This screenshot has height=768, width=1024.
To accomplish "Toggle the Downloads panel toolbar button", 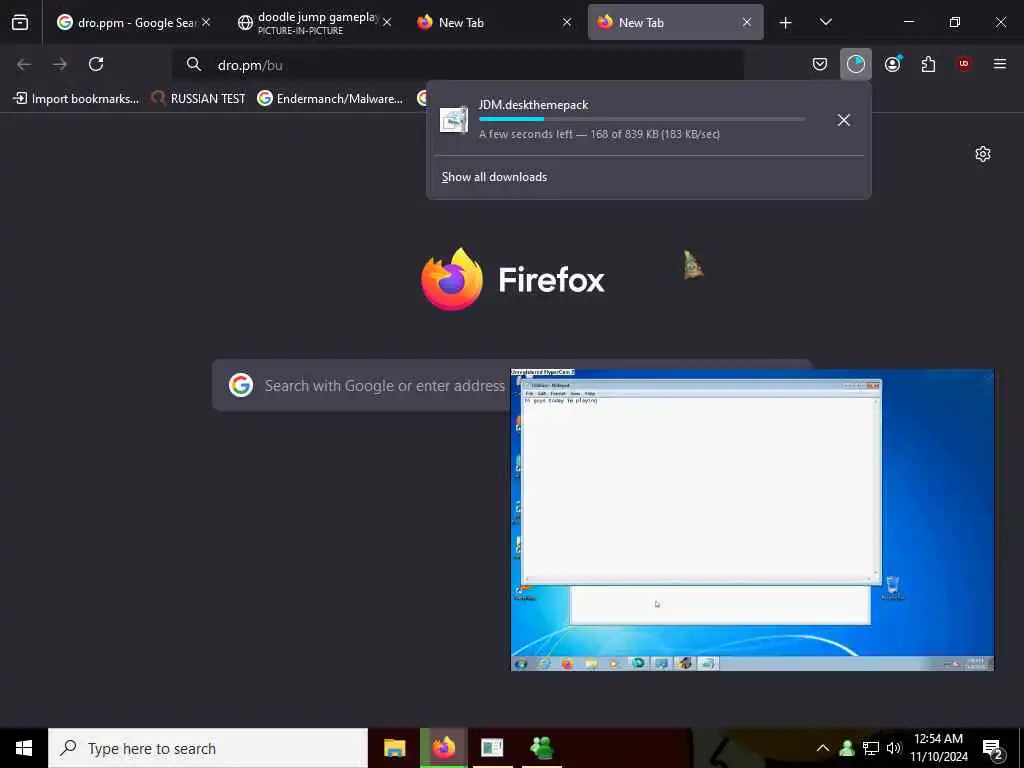I will (x=856, y=64).
